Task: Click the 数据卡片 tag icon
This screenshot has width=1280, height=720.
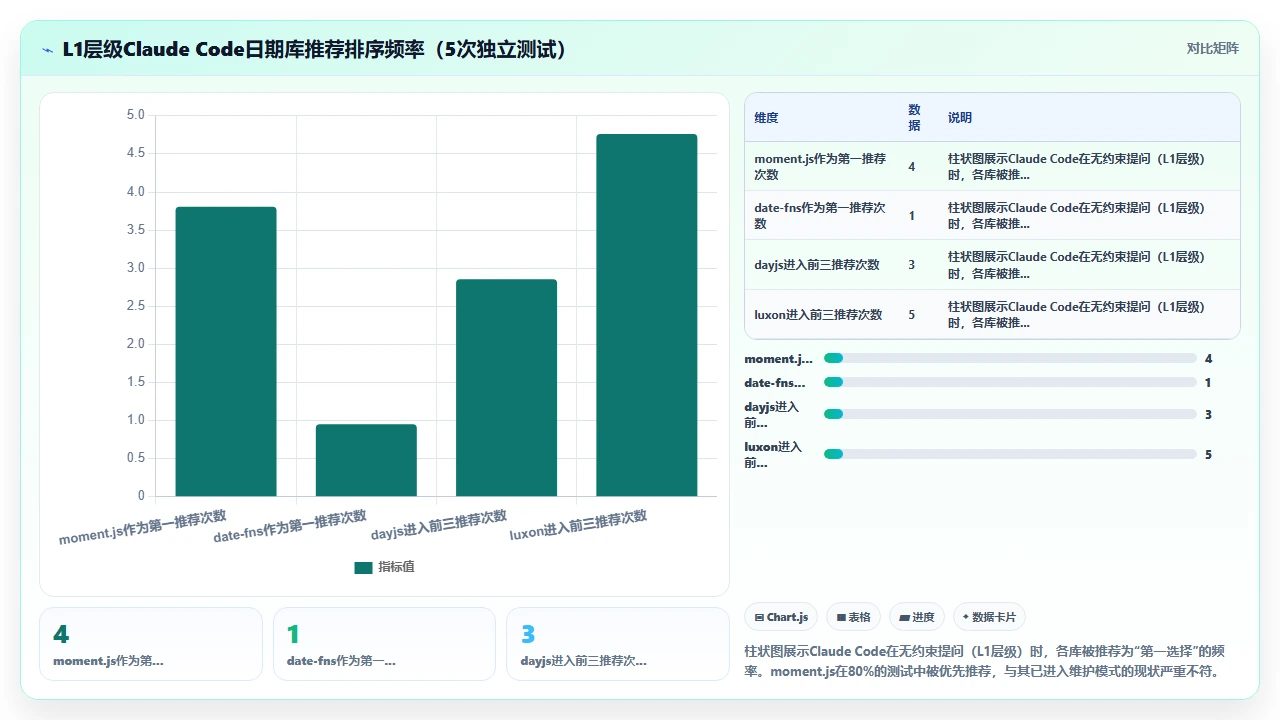Action: tap(965, 617)
